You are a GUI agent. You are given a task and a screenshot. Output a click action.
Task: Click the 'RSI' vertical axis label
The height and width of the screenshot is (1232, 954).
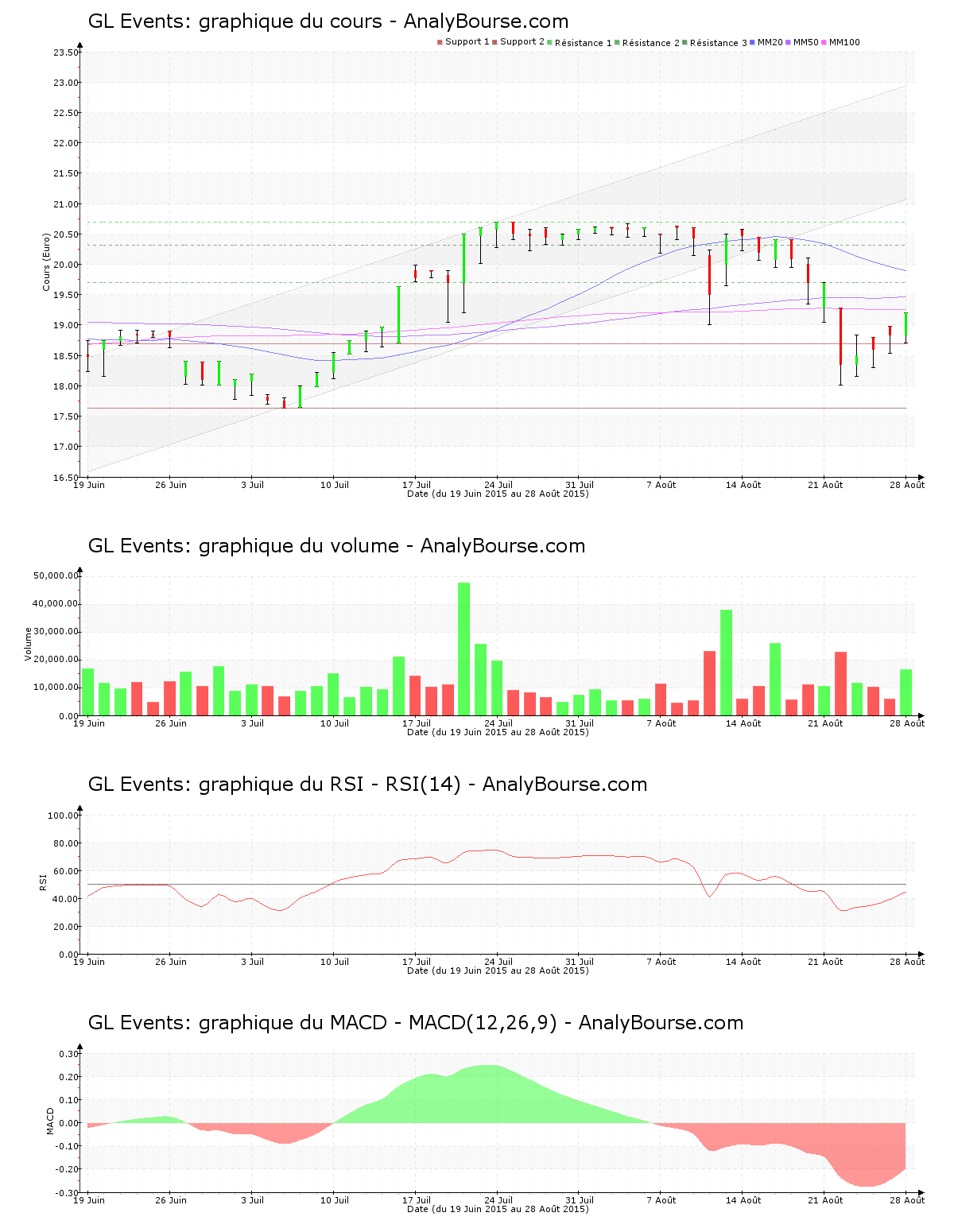(x=44, y=881)
